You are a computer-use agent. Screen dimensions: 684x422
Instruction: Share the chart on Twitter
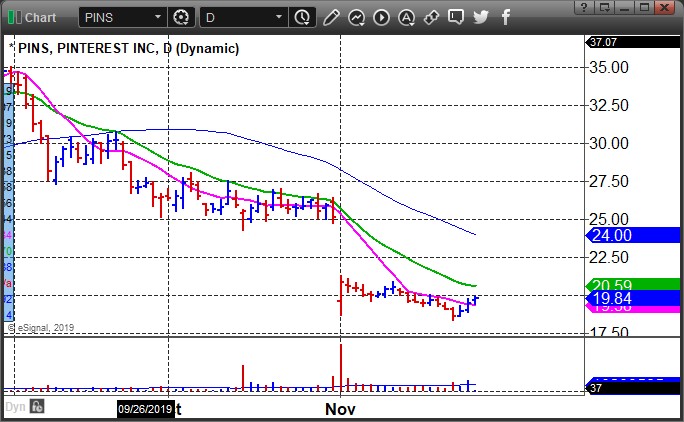pyautogui.click(x=481, y=17)
